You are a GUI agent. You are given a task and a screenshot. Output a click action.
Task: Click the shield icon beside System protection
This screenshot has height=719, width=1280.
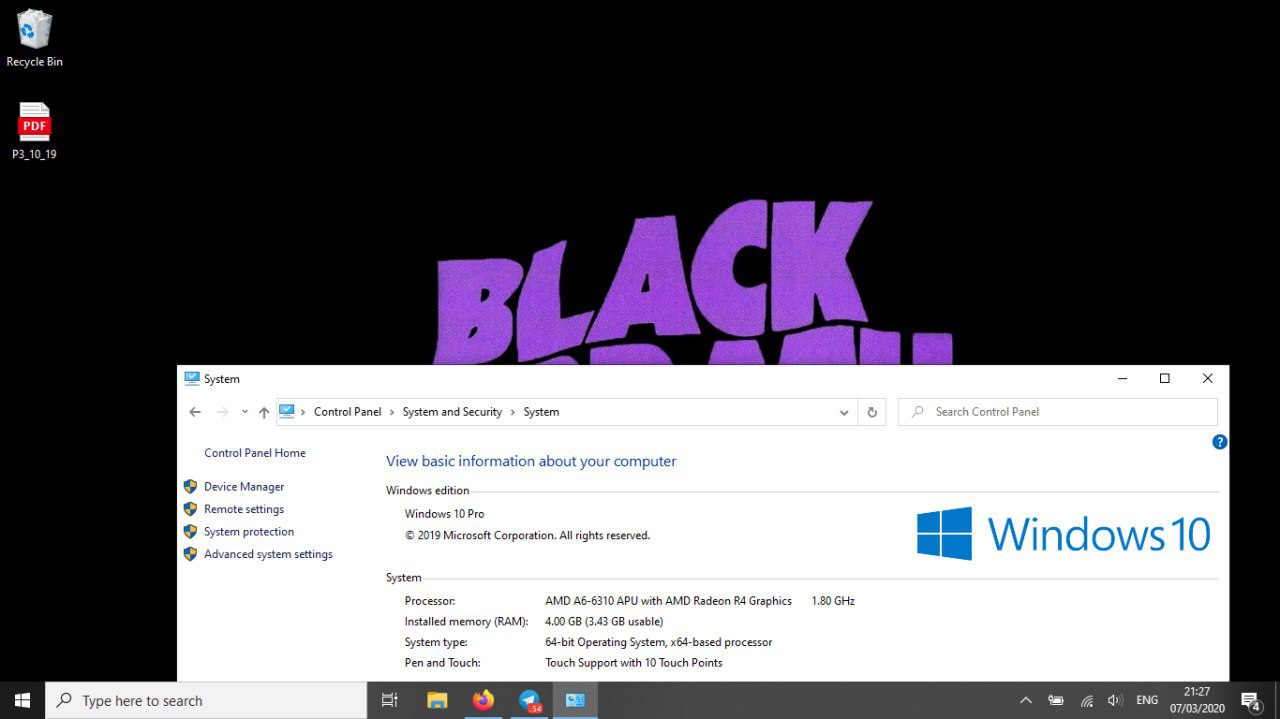click(190, 532)
